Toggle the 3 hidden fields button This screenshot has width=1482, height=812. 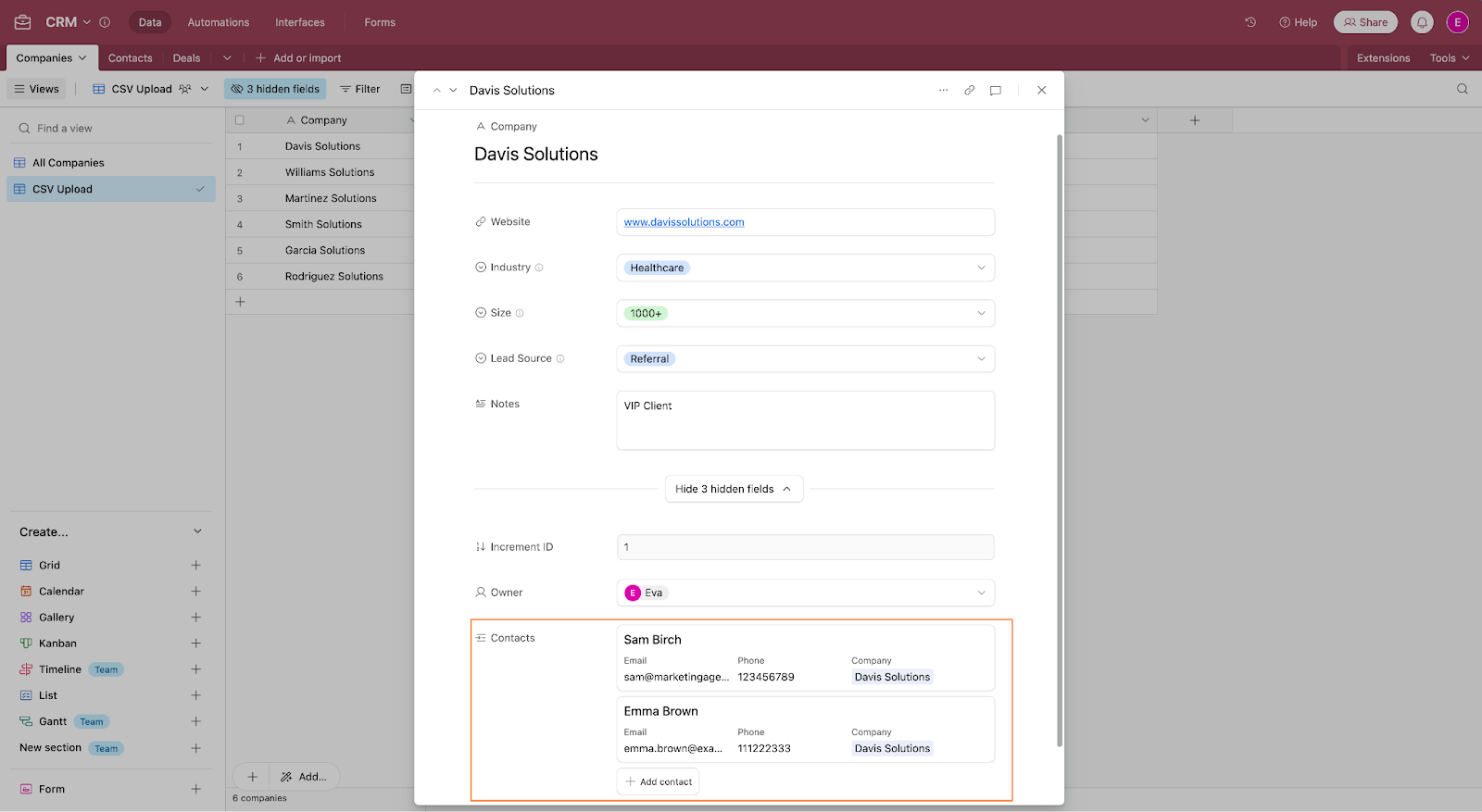click(275, 89)
